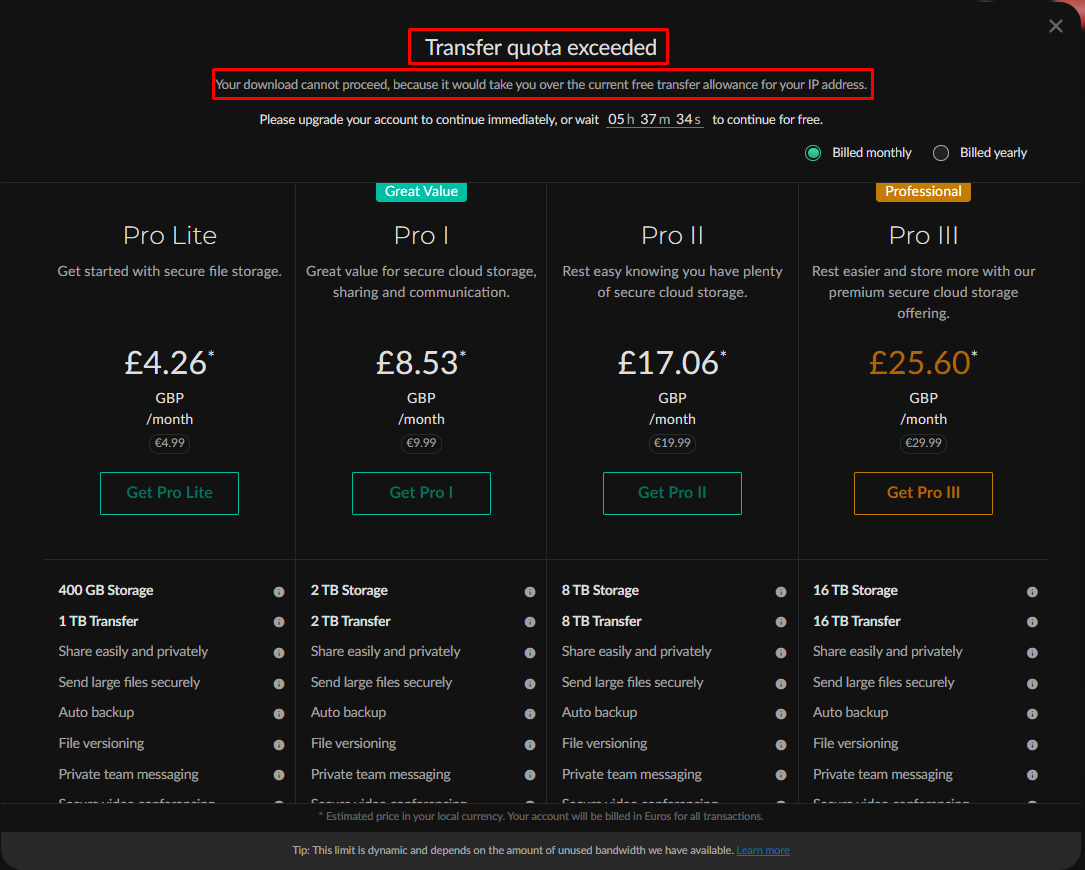Follow the Learn more link
This screenshot has width=1085, height=870.
click(763, 850)
